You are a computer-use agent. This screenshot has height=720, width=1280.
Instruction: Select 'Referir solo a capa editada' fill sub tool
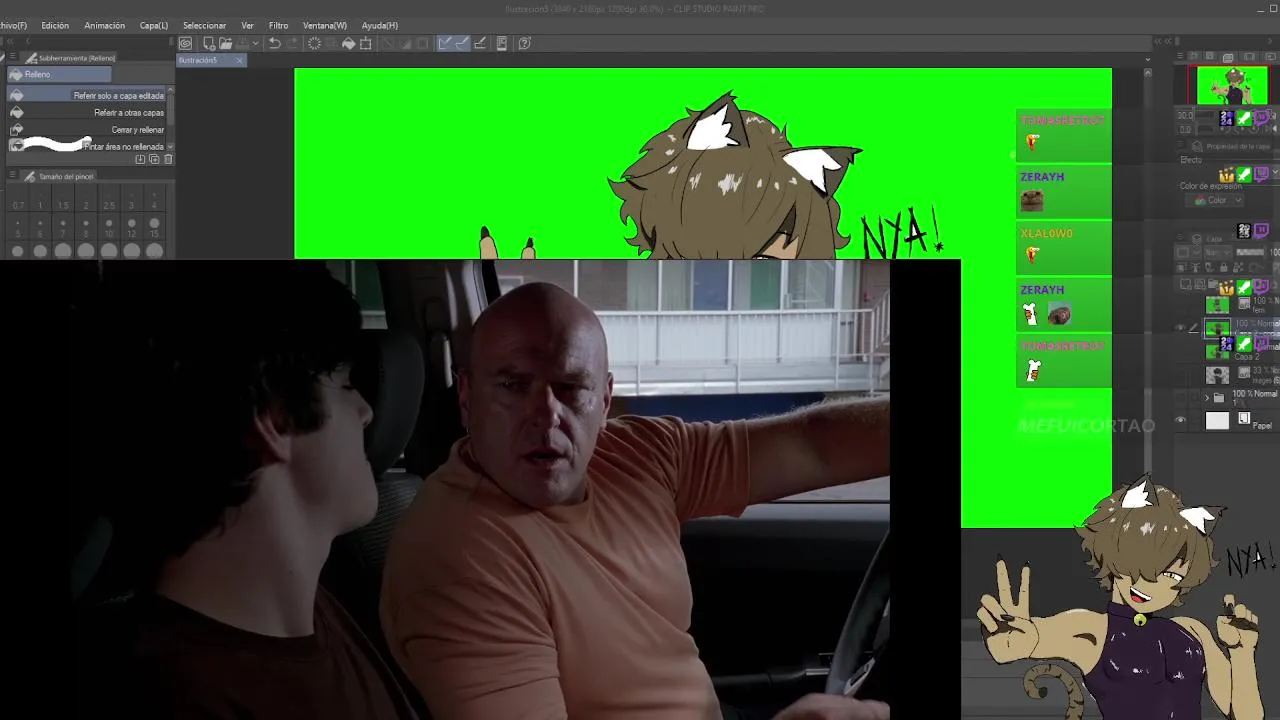(87, 95)
